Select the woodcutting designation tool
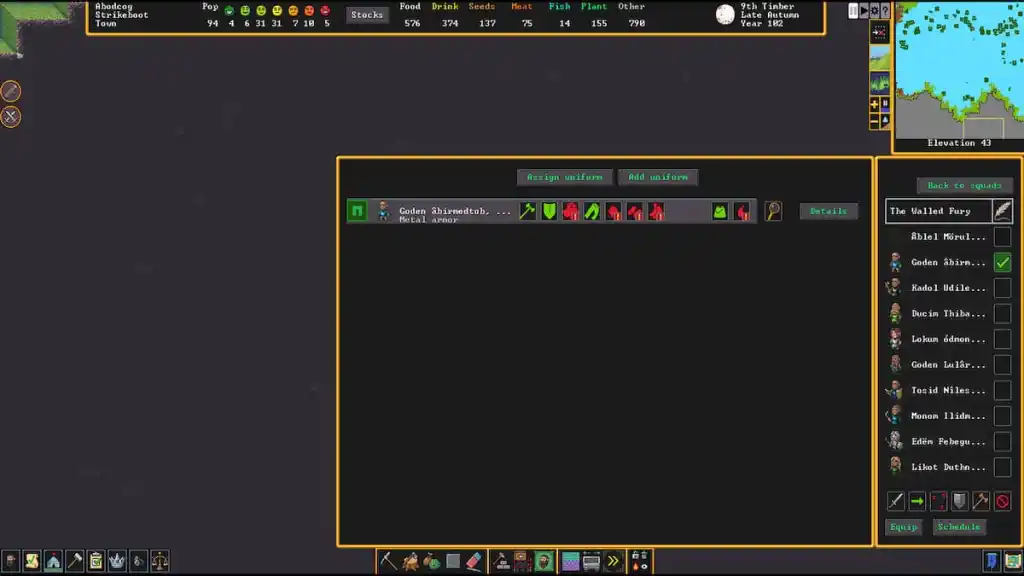 (x=410, y=561)
